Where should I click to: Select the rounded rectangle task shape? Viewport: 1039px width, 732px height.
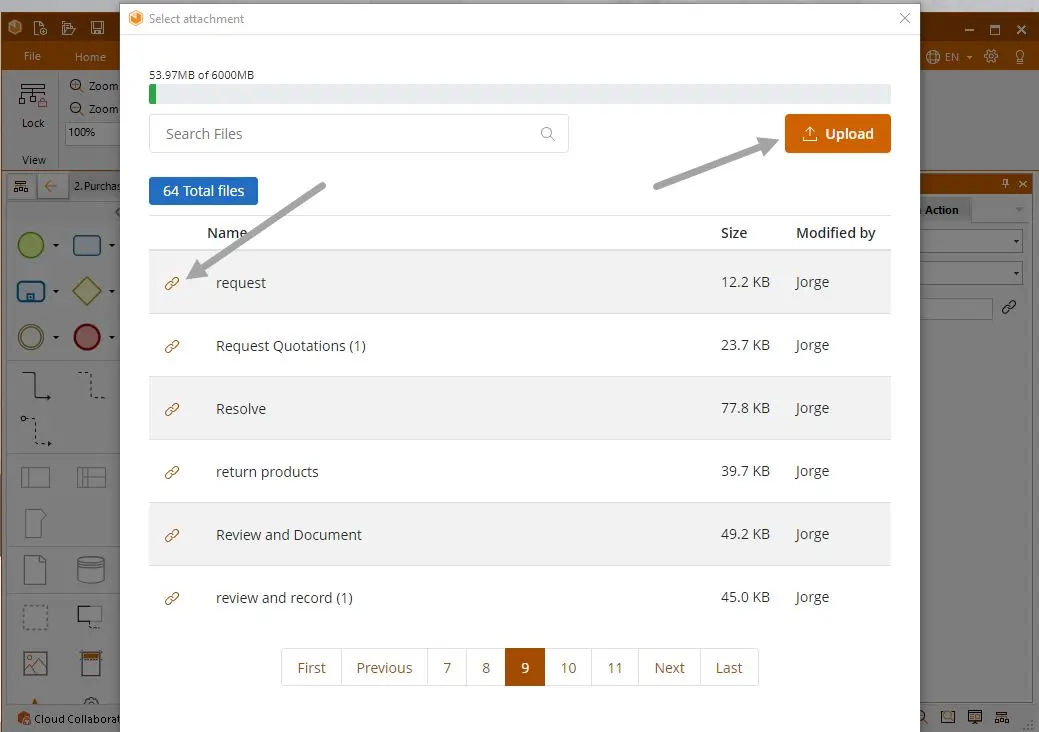87,245
